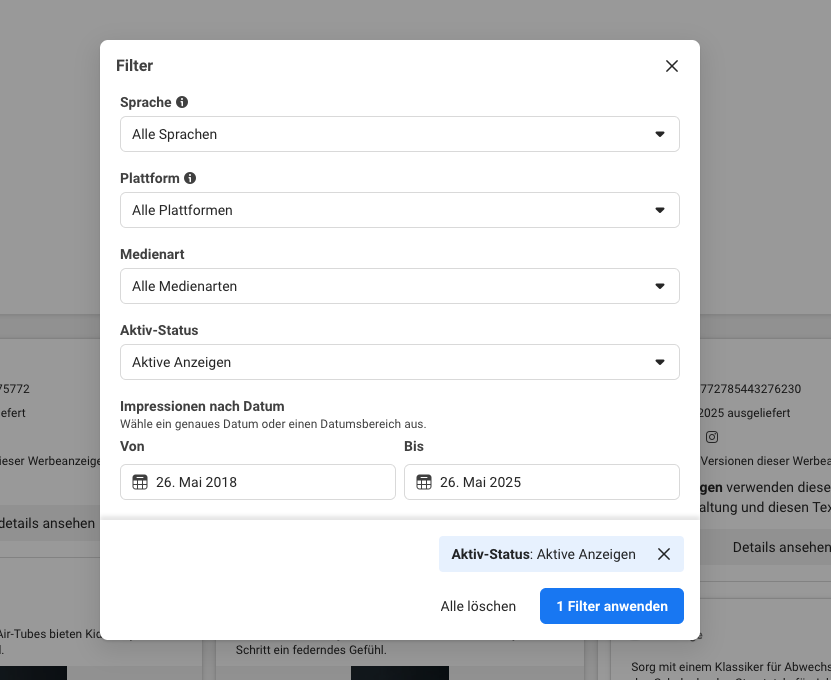Open the Alle Medienarten dropdown

coord(400,286)
